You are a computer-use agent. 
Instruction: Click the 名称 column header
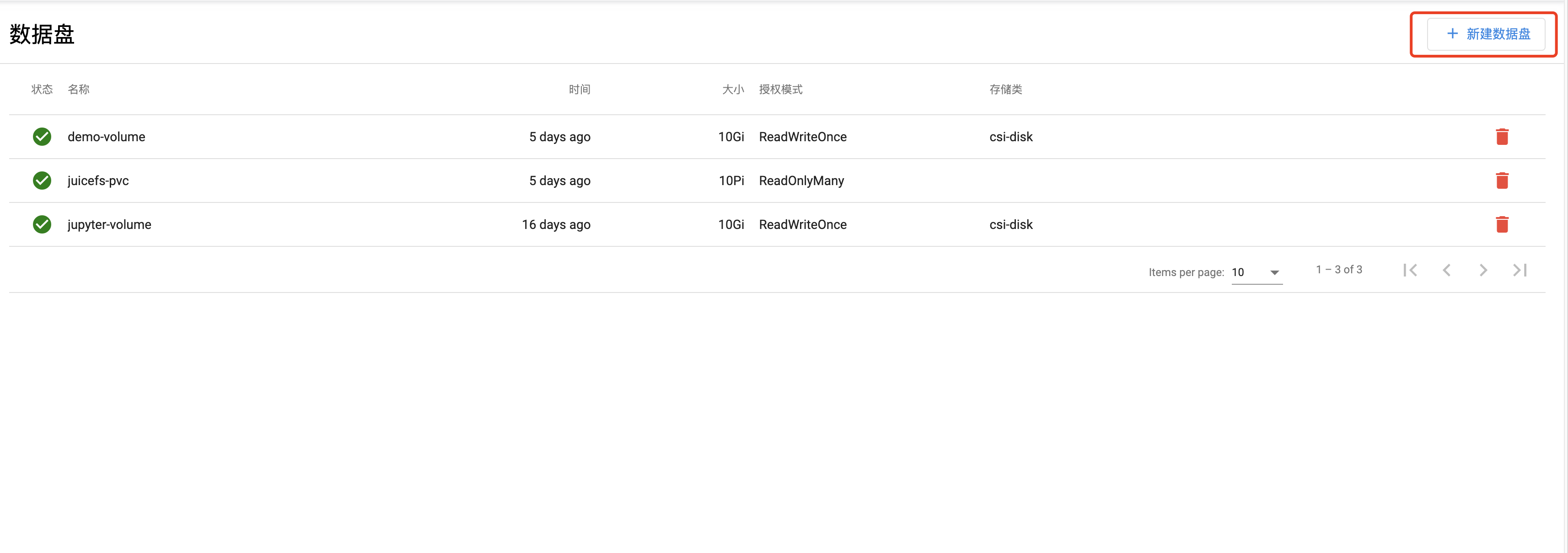(79, 90)
